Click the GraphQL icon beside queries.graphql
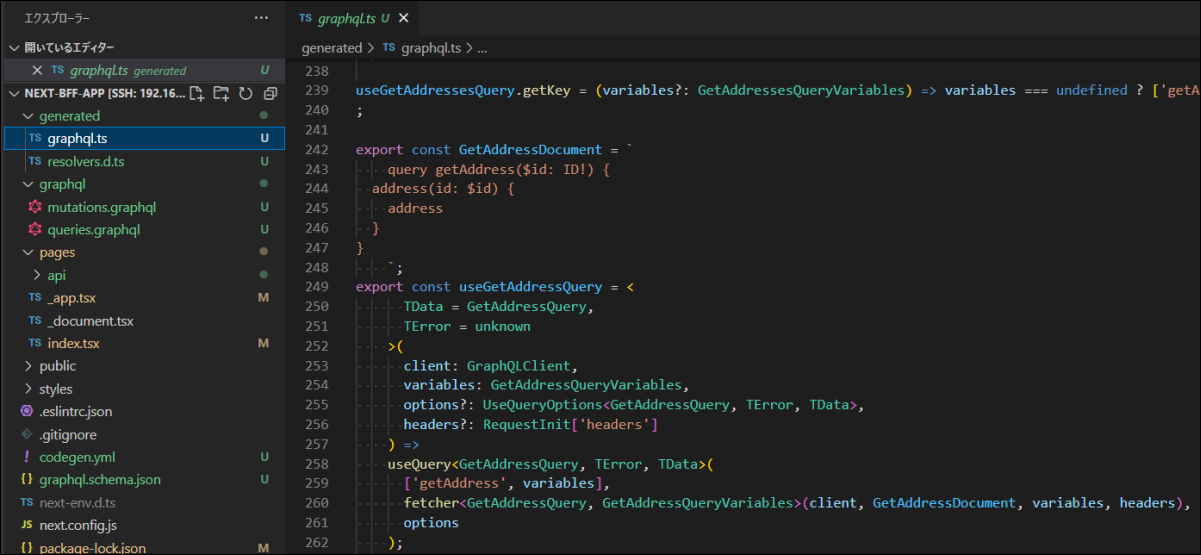 35,230
